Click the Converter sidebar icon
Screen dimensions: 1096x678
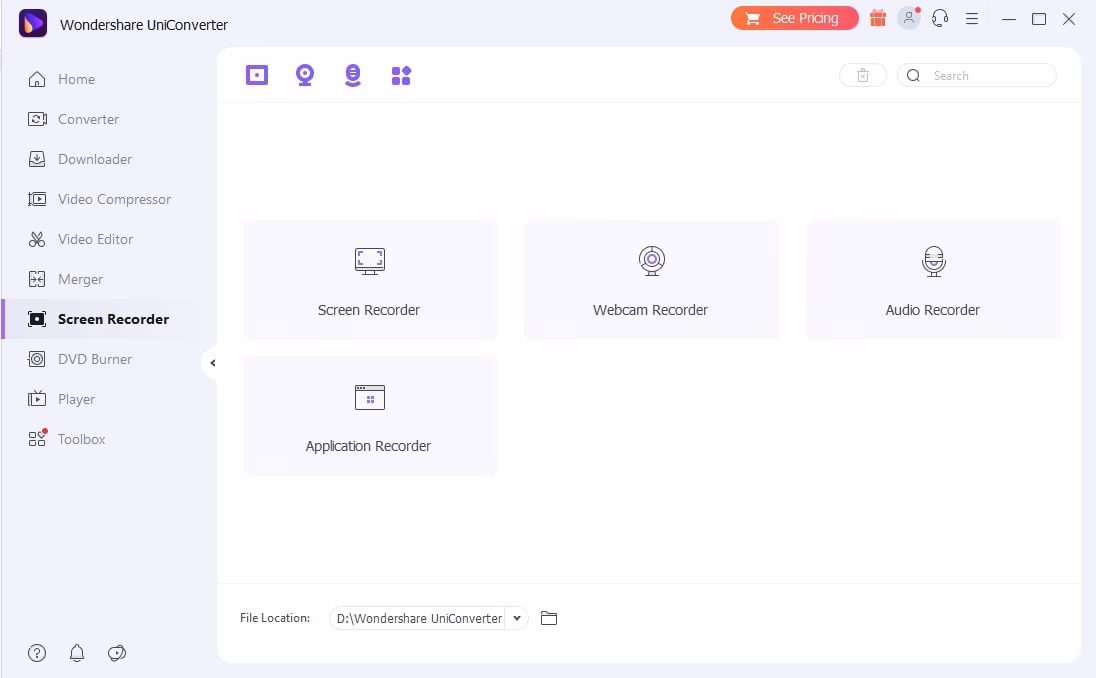(x=37, y=119)
